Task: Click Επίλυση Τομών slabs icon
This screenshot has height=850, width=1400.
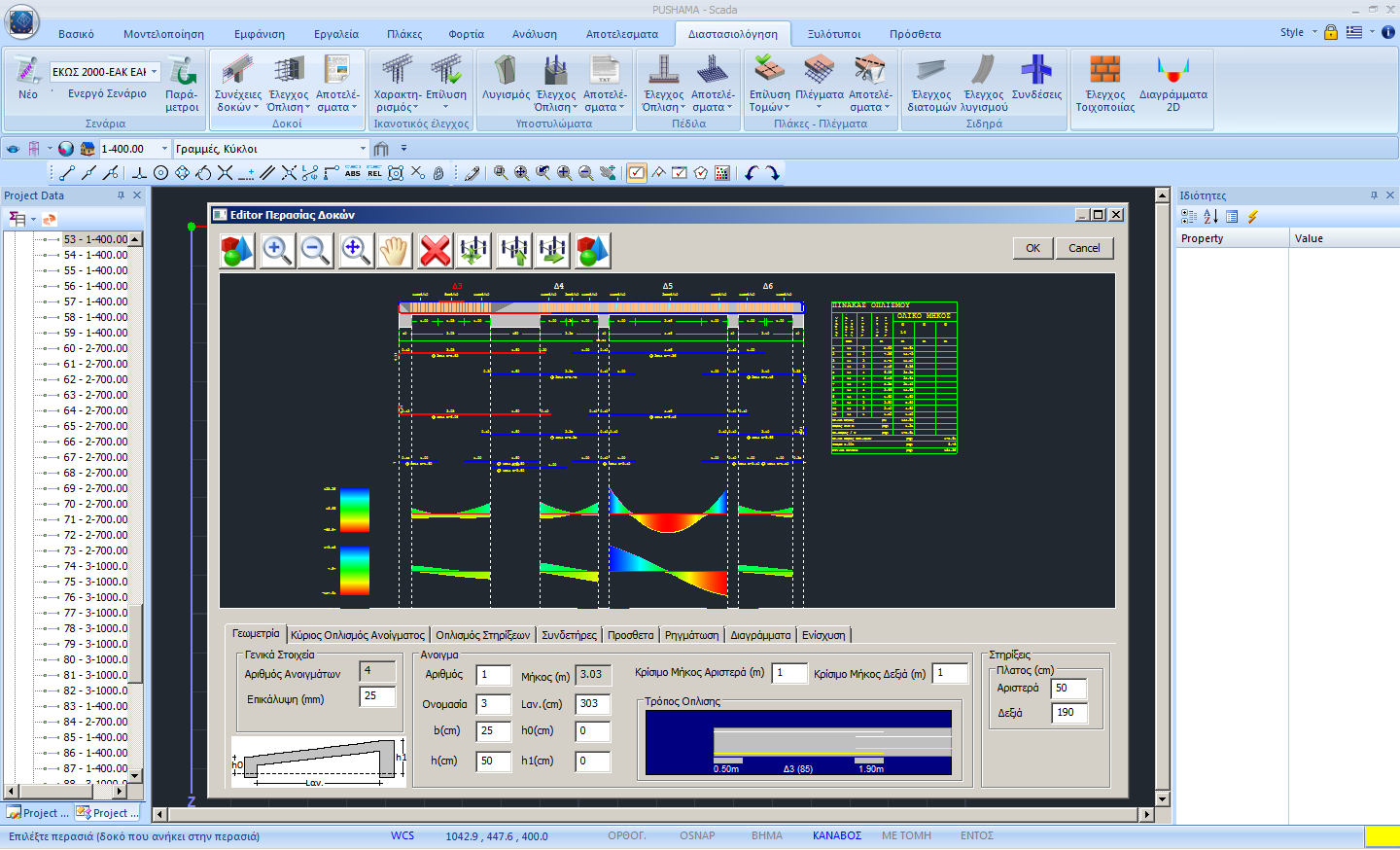Action: 769,85
